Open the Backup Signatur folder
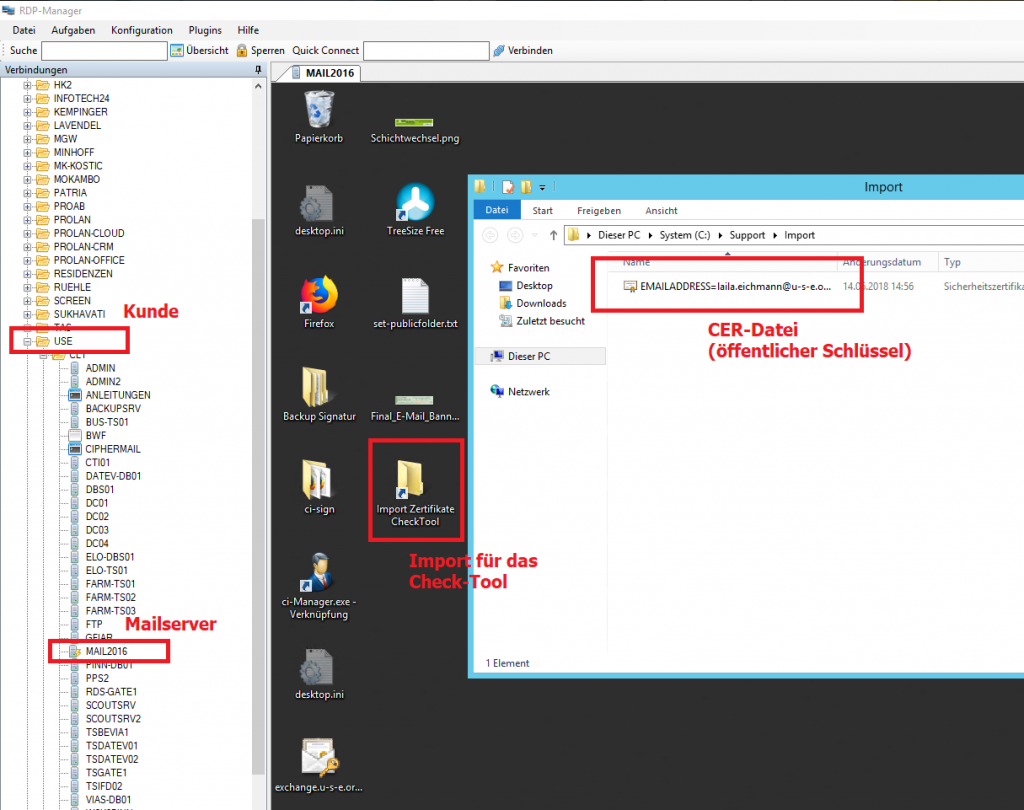This screenshot has width=1024, height=810. 318,389
